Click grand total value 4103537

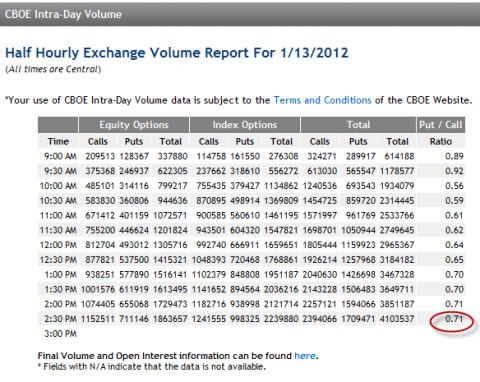[x=397, y=319]
